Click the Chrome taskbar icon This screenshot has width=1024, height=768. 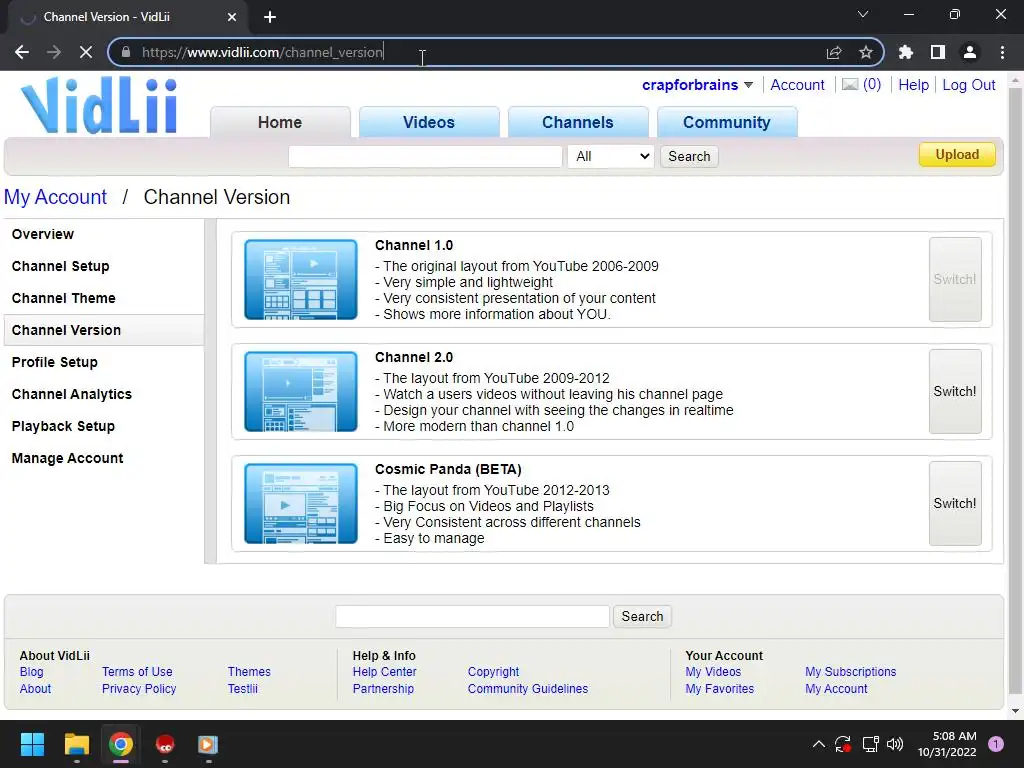[121, 744]
